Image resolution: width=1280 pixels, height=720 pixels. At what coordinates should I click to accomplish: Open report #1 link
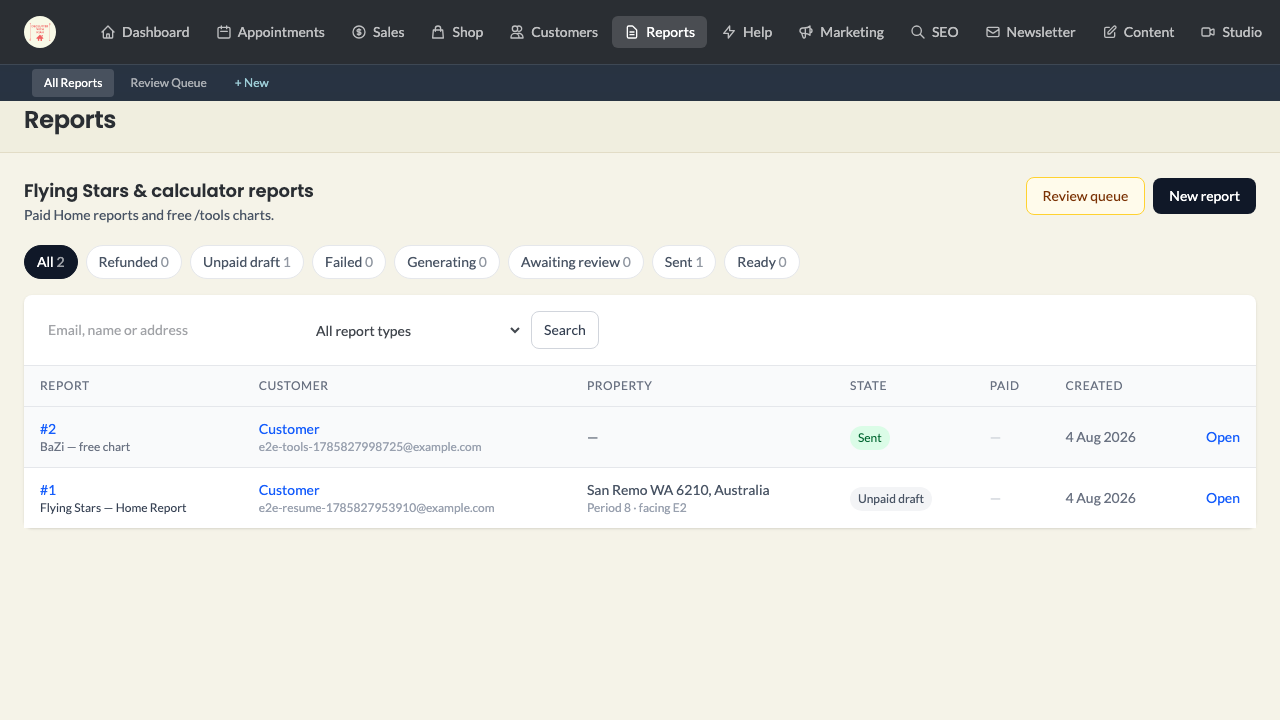(48, 490)
